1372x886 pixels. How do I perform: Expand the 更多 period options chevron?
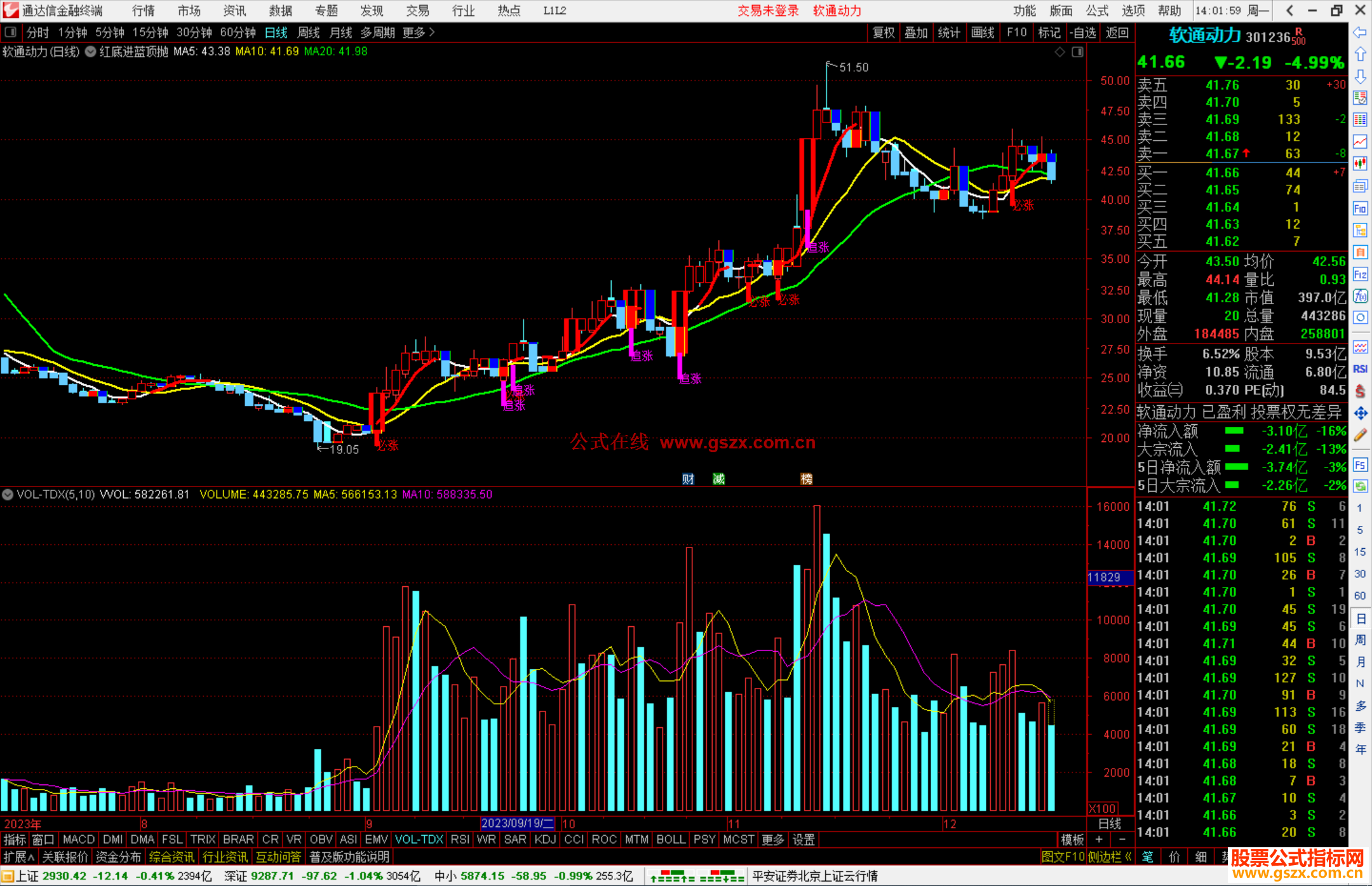pos(432,32)
